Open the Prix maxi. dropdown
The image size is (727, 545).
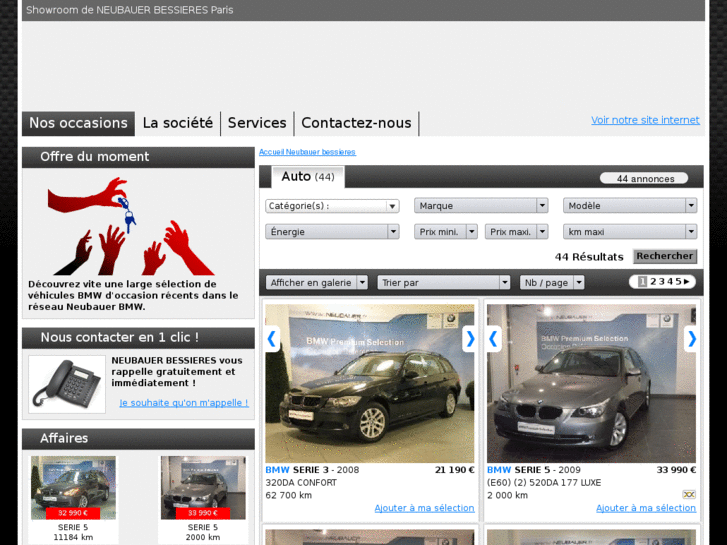[x=517, y=231]
